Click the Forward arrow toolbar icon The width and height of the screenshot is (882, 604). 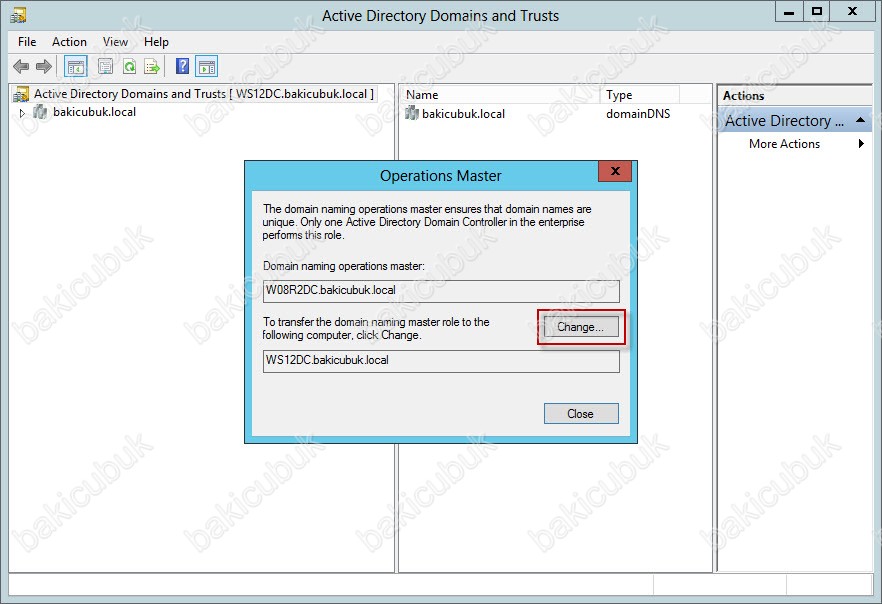[43, 67]
